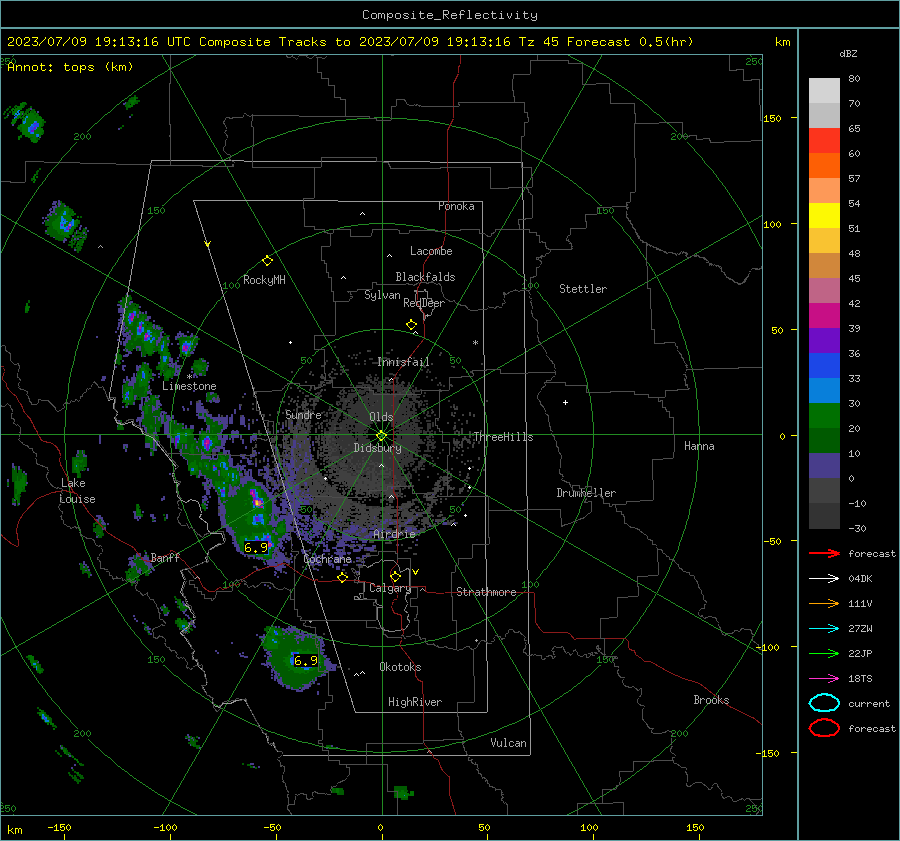Image resolution: width=900 pixels, height=841 pixels.
Task: Click the ThreeHills label on the map
Action: point(503,437)
